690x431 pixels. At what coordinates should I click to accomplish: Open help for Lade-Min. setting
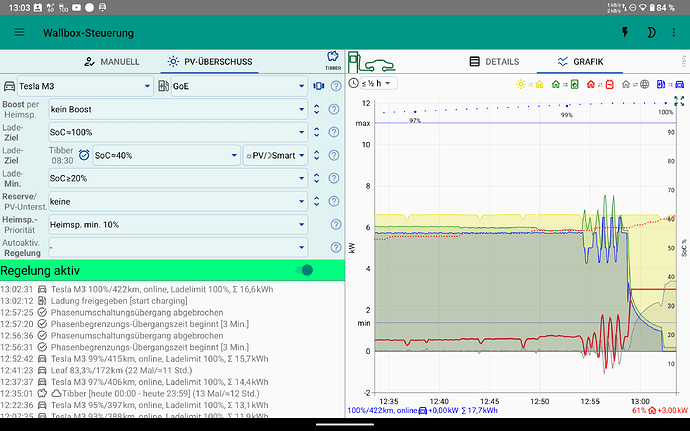point(334,178)
